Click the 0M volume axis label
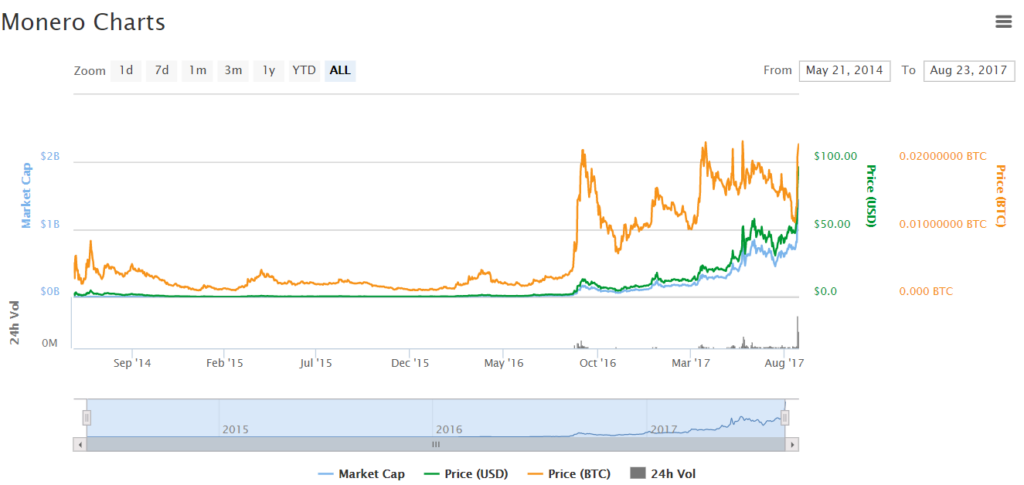The width and height of the screenshot is (1024, 485). [x=51, y=343]
